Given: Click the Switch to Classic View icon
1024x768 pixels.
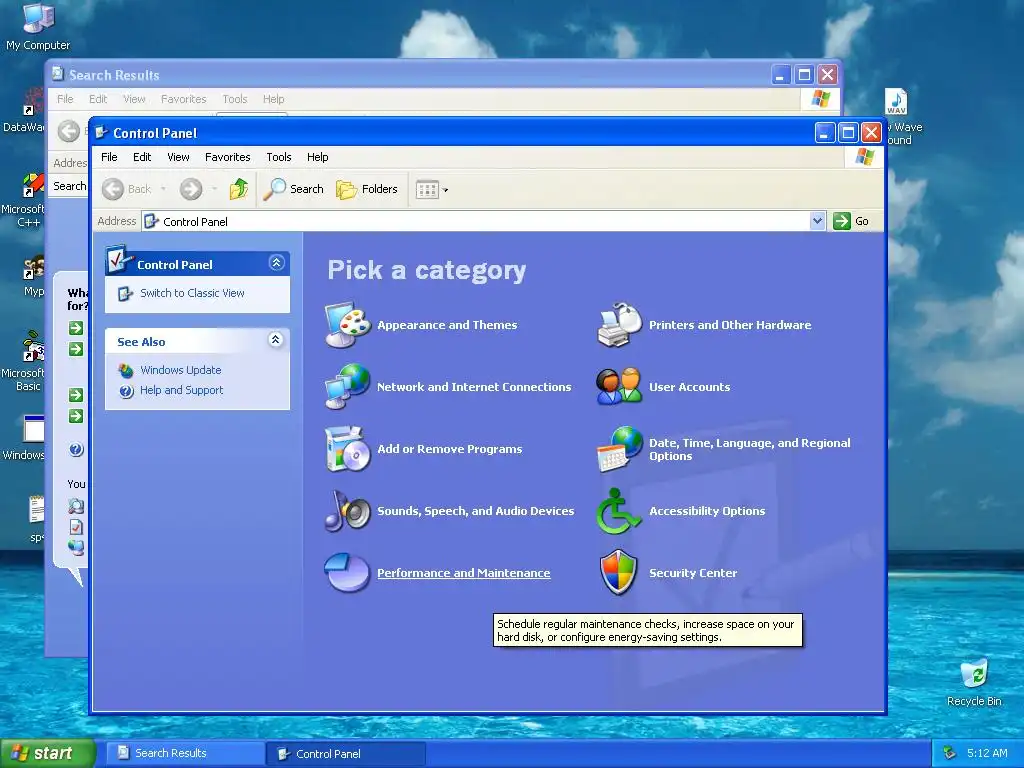Looking at the screenshot, I should [x=125, y=294].
